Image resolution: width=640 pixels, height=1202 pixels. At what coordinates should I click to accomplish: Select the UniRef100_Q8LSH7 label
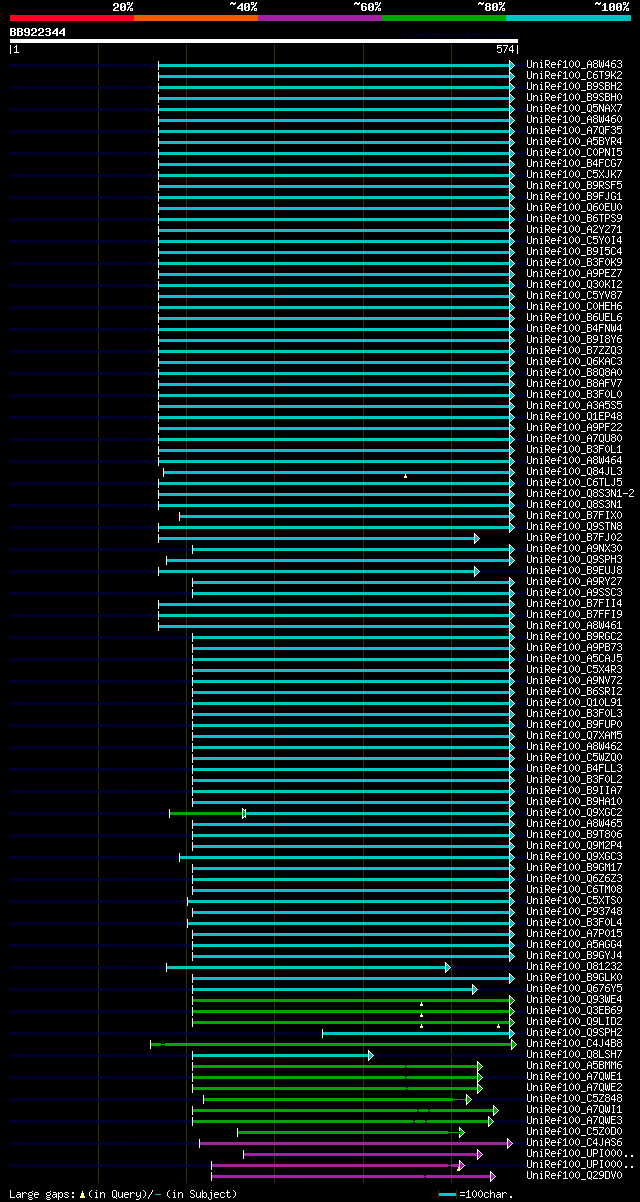pyautogui.click(x=574, y=1054)
